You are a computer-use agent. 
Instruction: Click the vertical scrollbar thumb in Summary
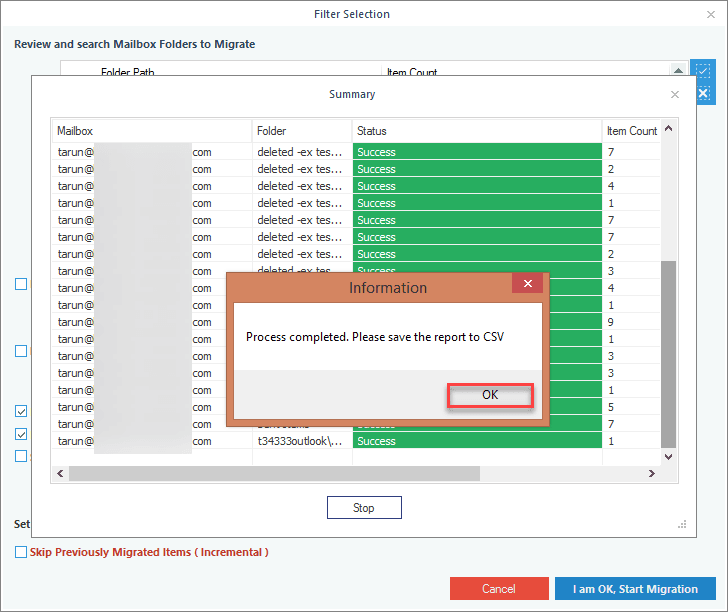(x=669, y=354)
